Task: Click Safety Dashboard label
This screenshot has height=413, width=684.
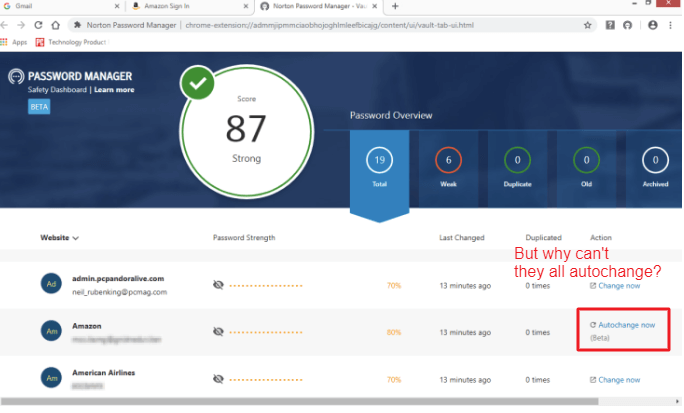Action: click(57, 90)
